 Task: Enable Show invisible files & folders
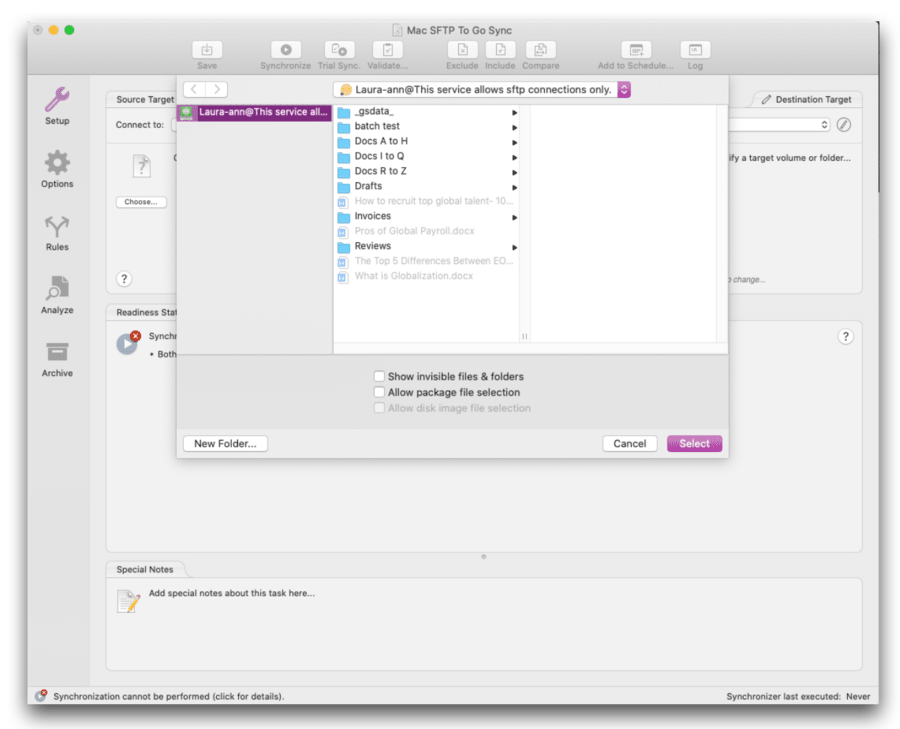tap(378, 376)
